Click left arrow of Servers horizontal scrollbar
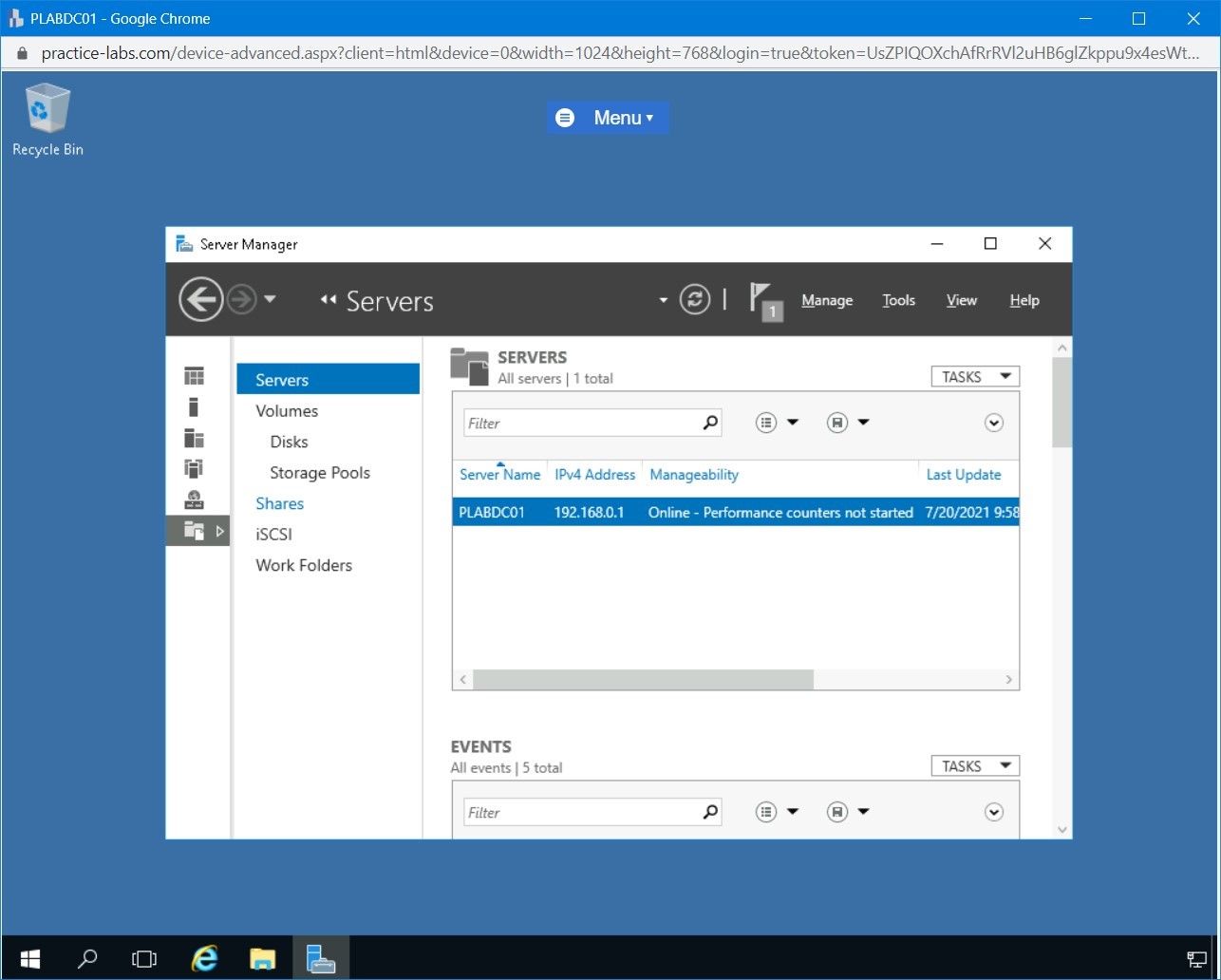The width and height of the screenshot is (1221, 980). click(463, 679)
